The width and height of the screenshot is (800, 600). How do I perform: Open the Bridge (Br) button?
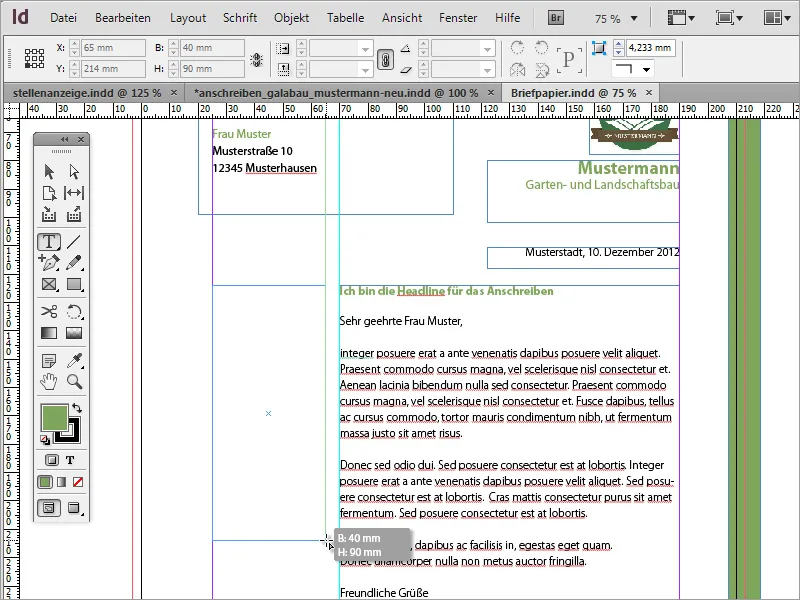[556, 18]
